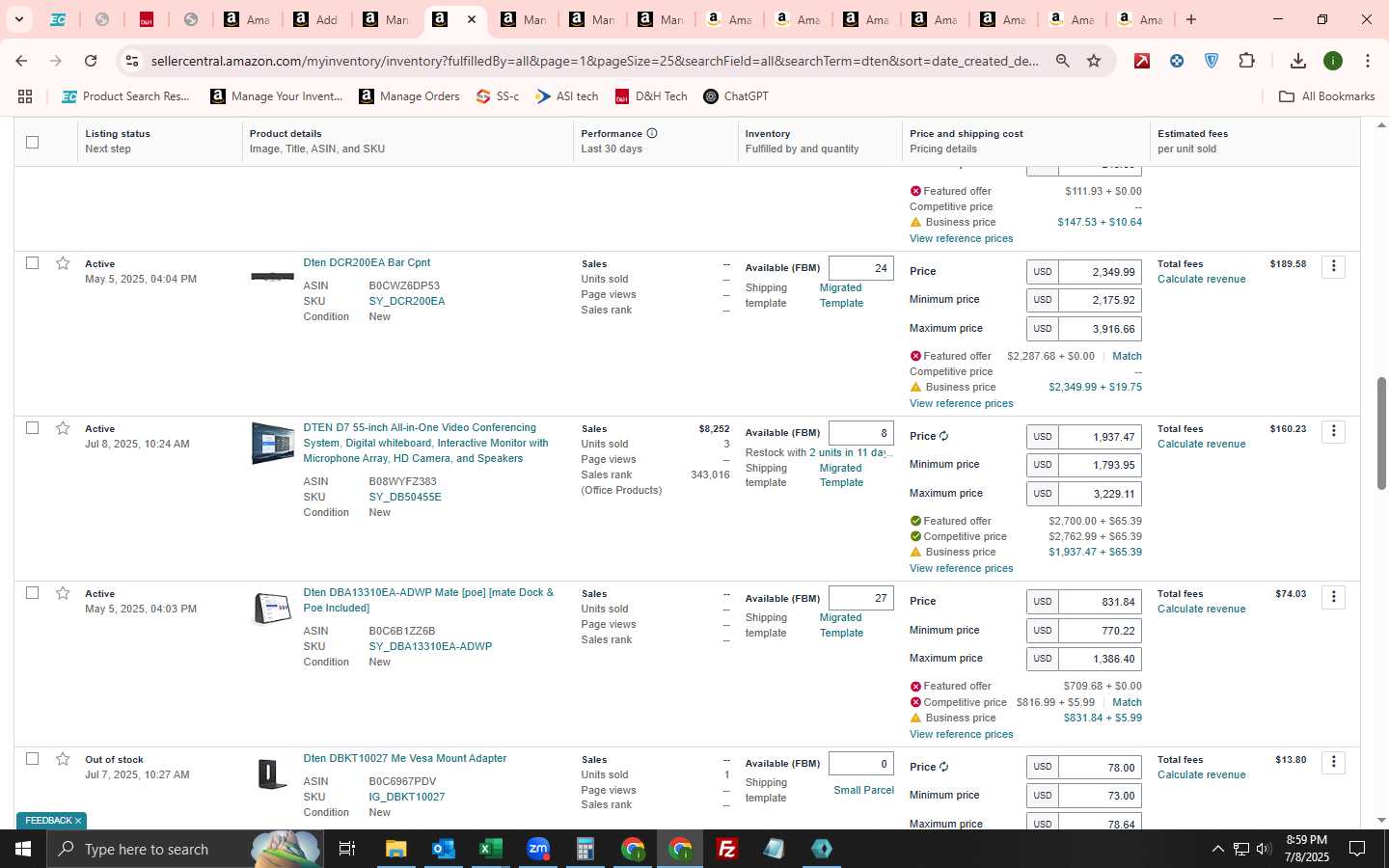Click the price sync icon for DTEN D7
Viewport: 1389px width, 868px height.
point(943,436)
